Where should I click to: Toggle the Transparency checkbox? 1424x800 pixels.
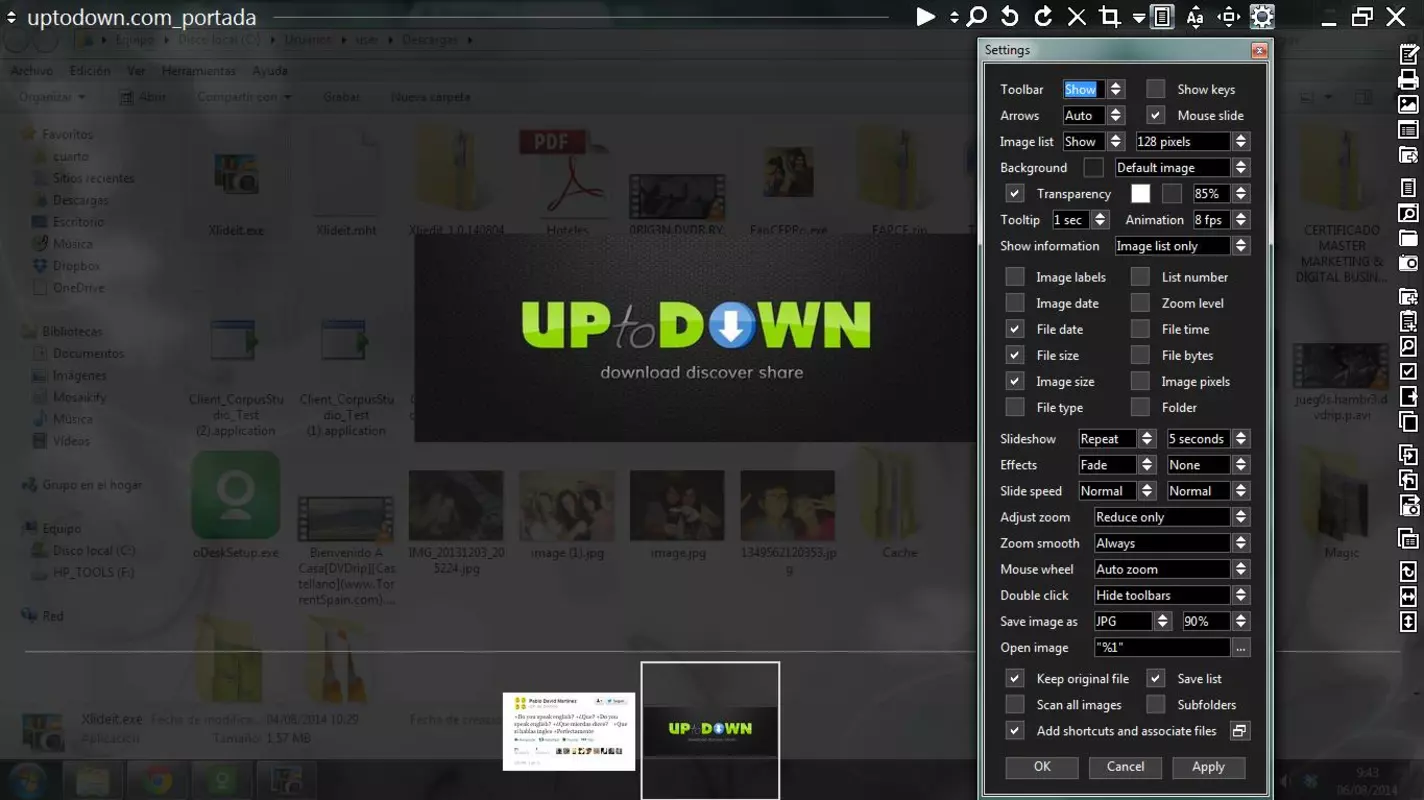(x=1014, y=193)
